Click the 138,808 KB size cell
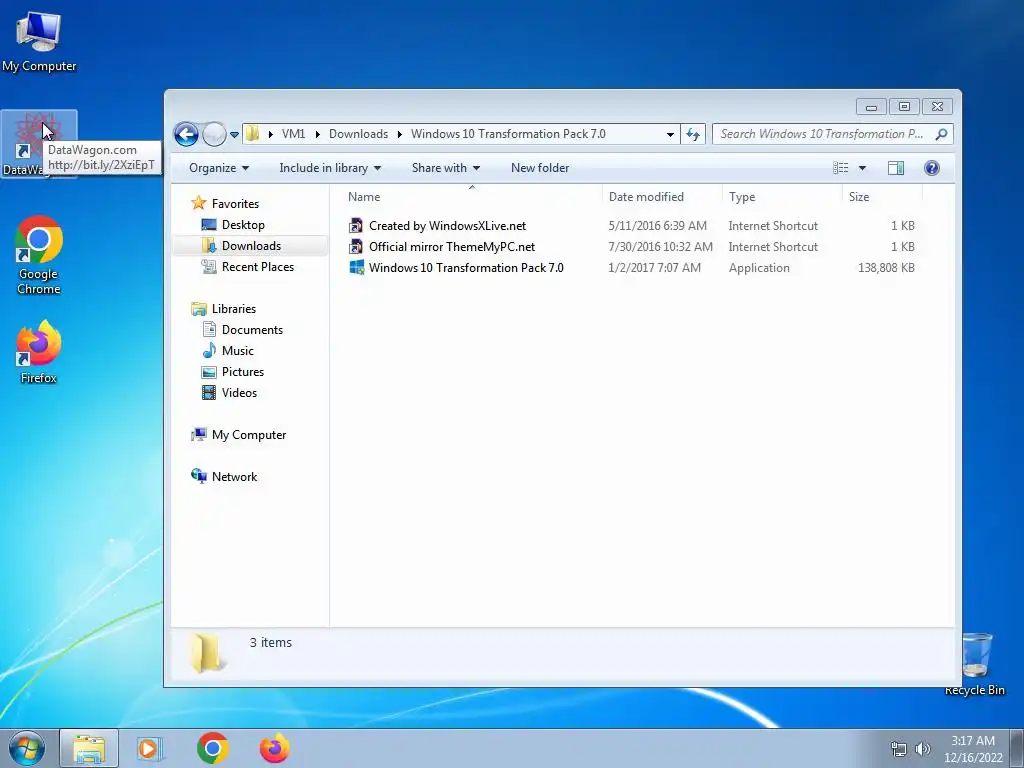 (x=886, y=268)
